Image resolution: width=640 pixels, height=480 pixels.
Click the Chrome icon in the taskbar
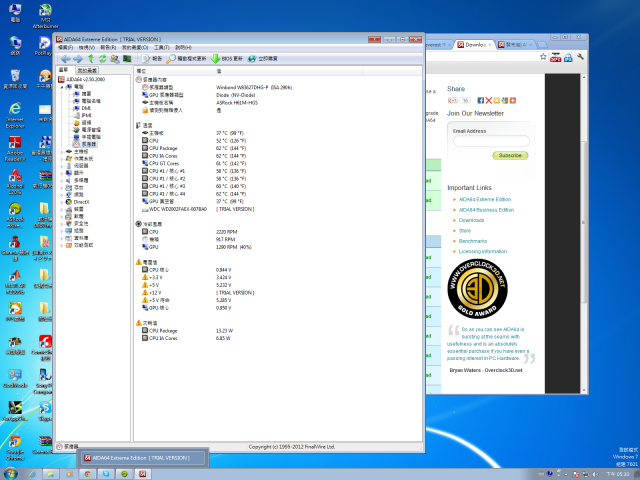(87, 474)
